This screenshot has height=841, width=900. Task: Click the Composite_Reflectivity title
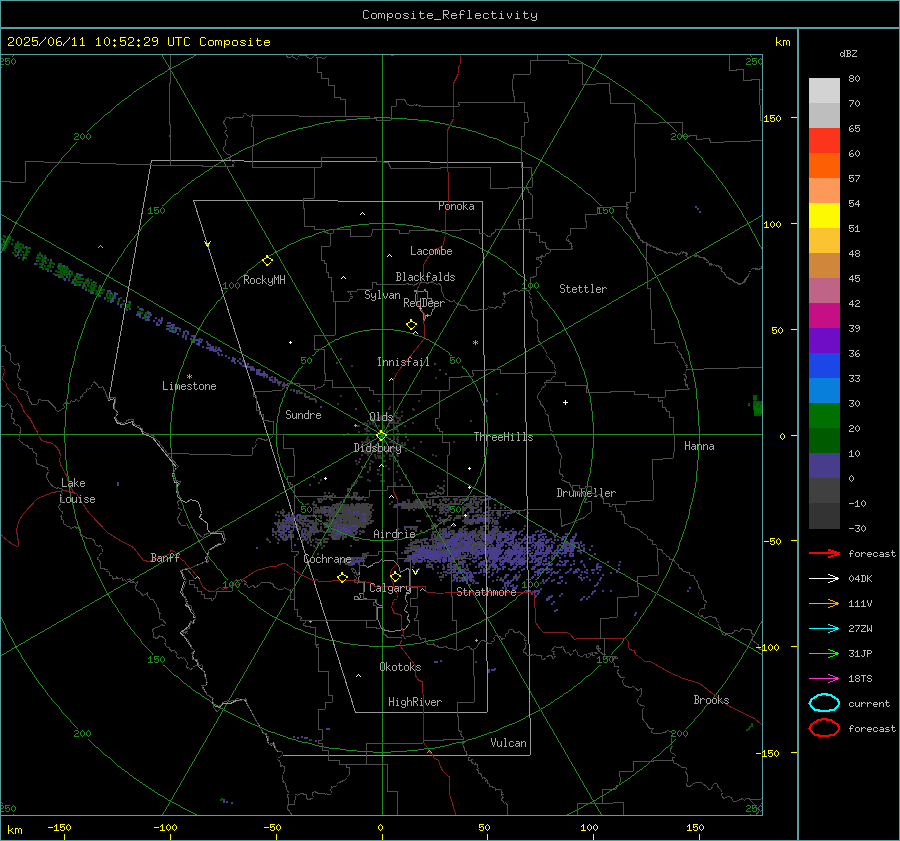coord(450,15)
